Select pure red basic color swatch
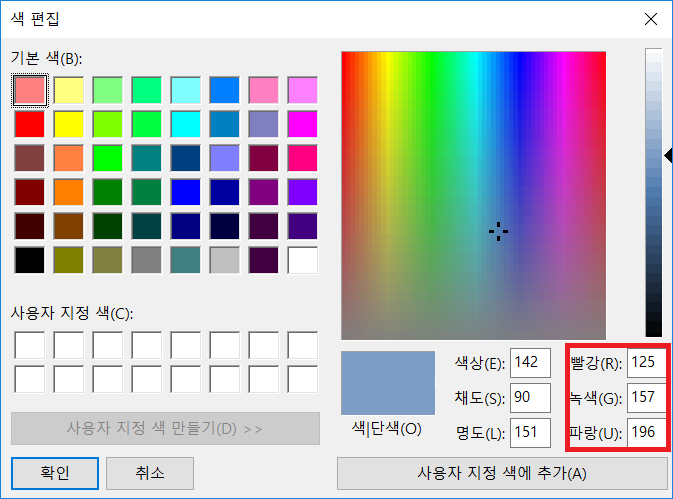This screenshot has width=673, height=499. (30, 124)
